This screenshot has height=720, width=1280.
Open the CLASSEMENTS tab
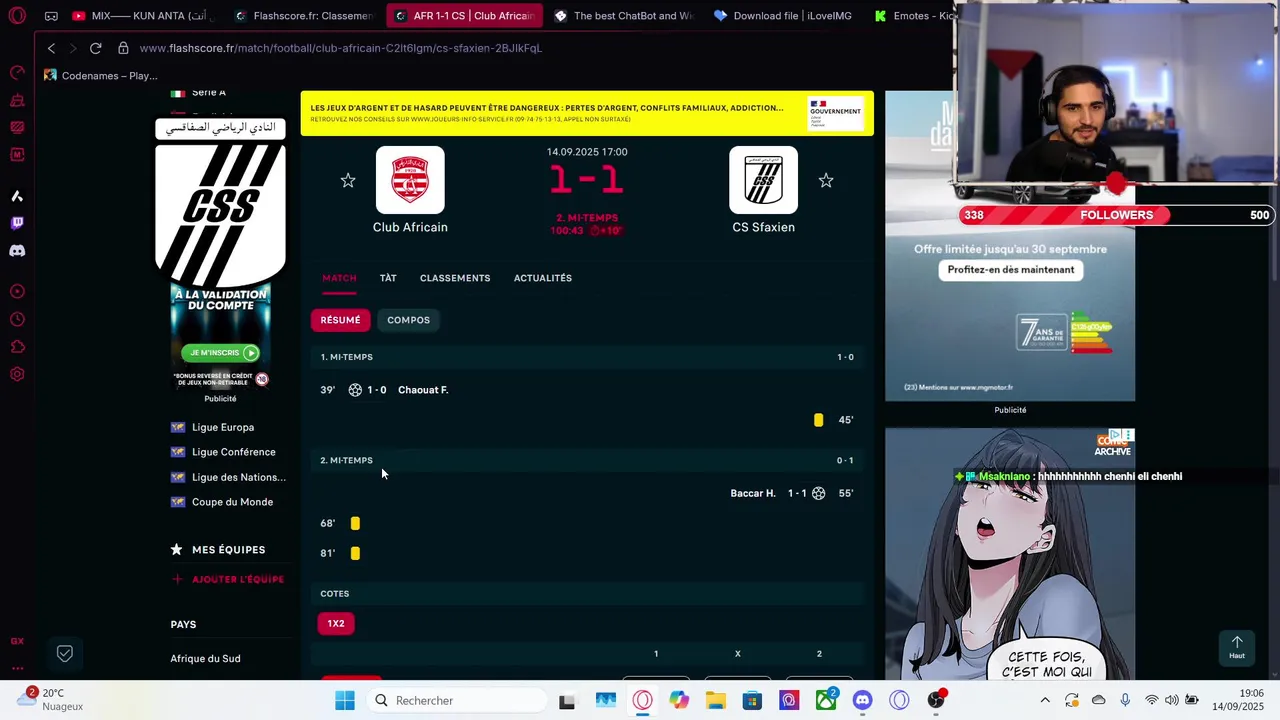(455, 278)
